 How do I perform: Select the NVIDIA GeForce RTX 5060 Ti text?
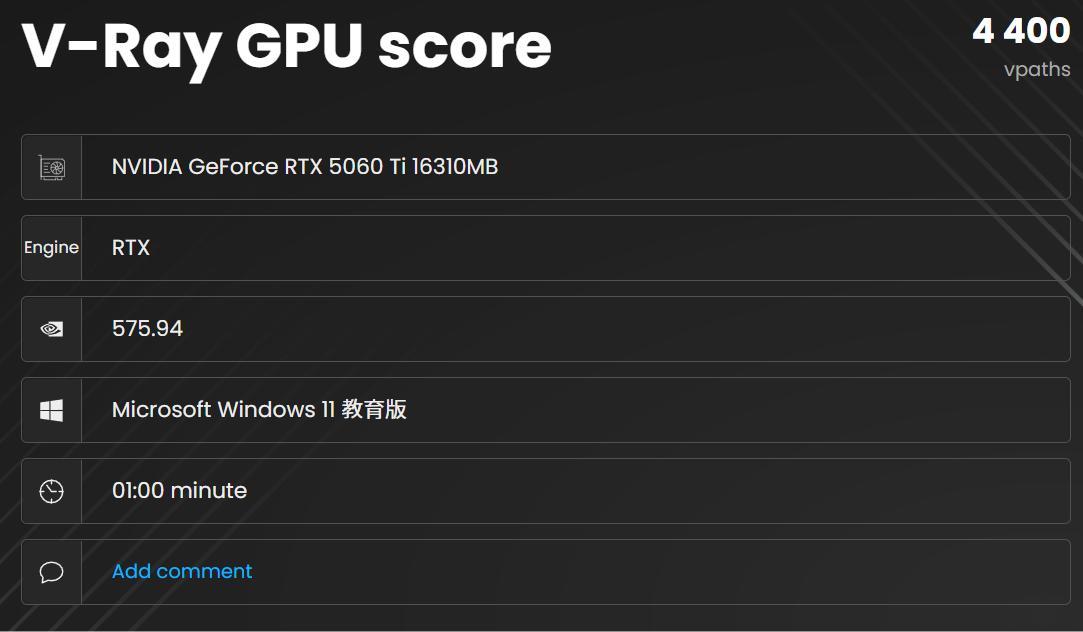tap(305, 166)
